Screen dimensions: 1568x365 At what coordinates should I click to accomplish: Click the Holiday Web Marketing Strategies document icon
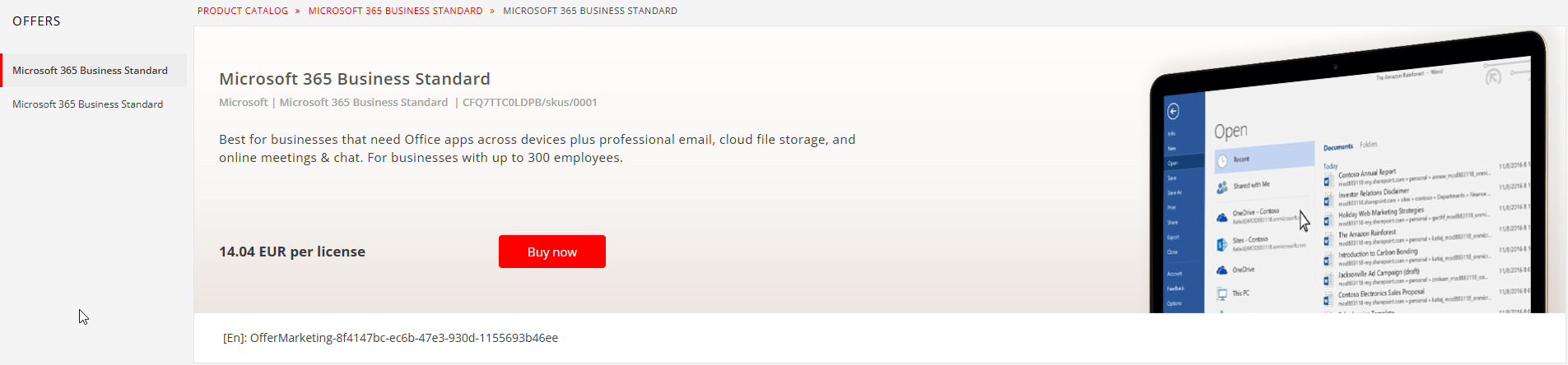pos(1328,220)
